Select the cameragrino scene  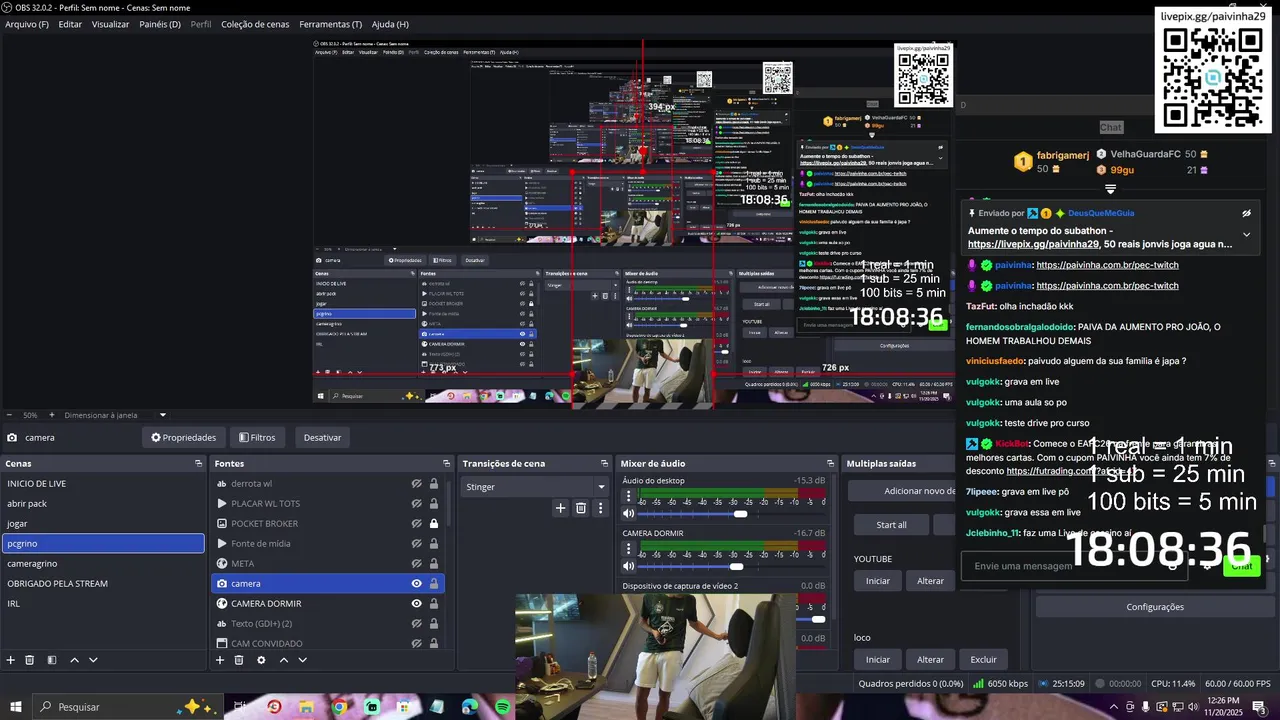(x=103, y=563)
